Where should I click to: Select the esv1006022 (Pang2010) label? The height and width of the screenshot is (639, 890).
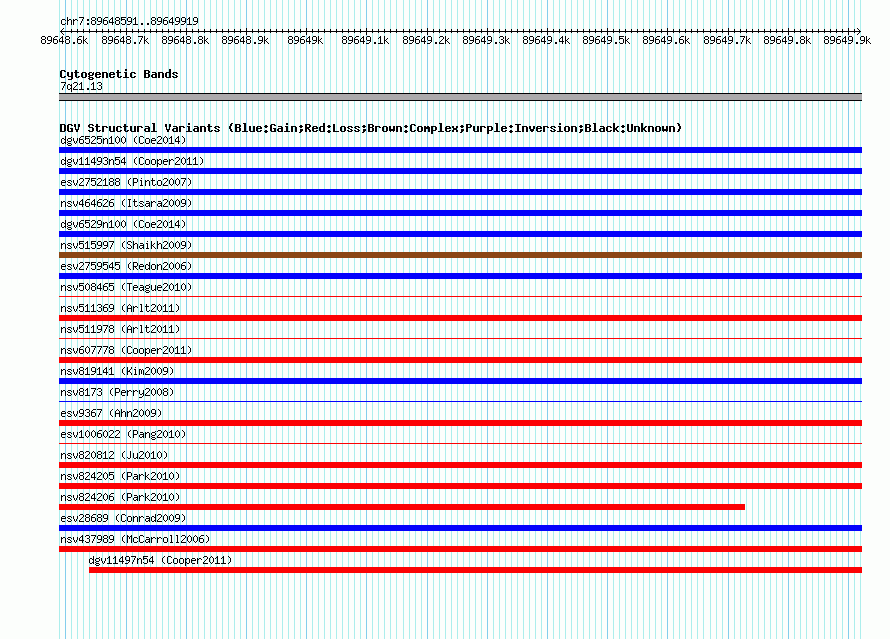(123, 434)
